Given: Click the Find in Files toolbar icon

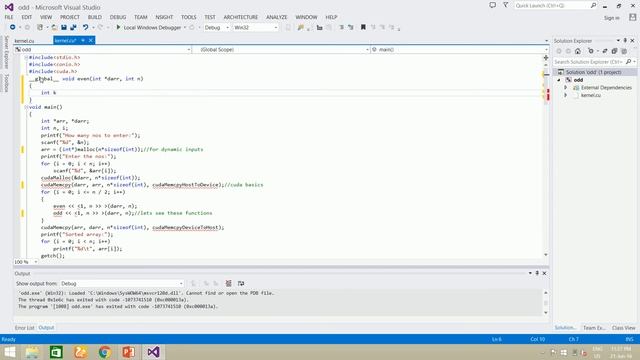Looking at the screenshot, I should tap(301, 27).
